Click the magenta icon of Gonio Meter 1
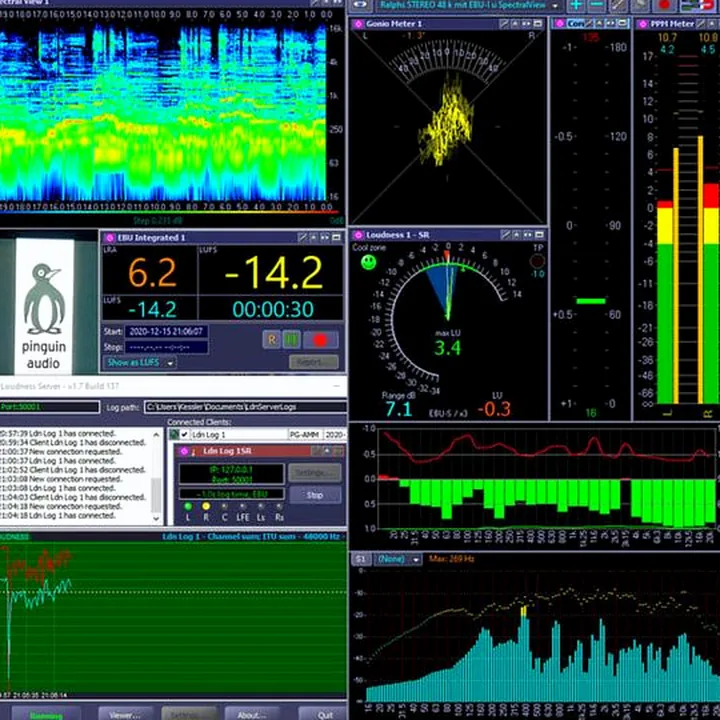The height and width of the screenshot is (720, 720). 358,24
